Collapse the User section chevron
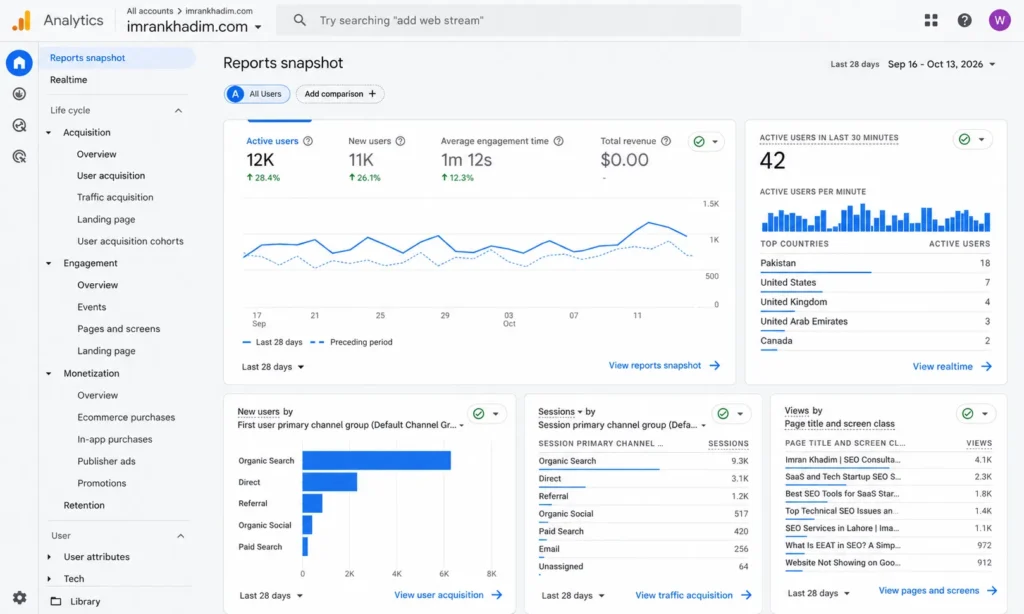The width and height of the screenshot is (1024, 614). (181, 536)
